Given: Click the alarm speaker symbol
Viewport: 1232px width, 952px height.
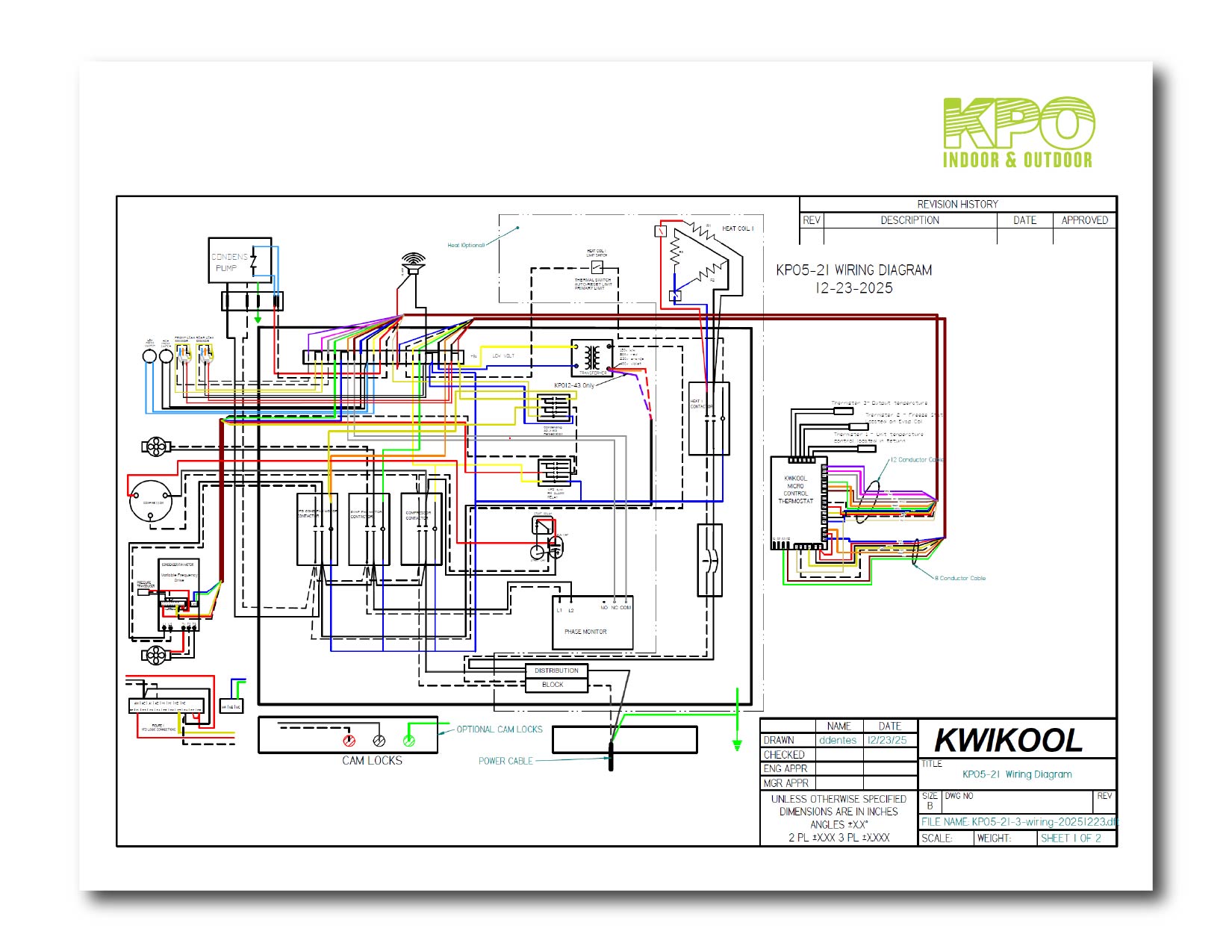Looking at the screenshot, I should [413, 264].
